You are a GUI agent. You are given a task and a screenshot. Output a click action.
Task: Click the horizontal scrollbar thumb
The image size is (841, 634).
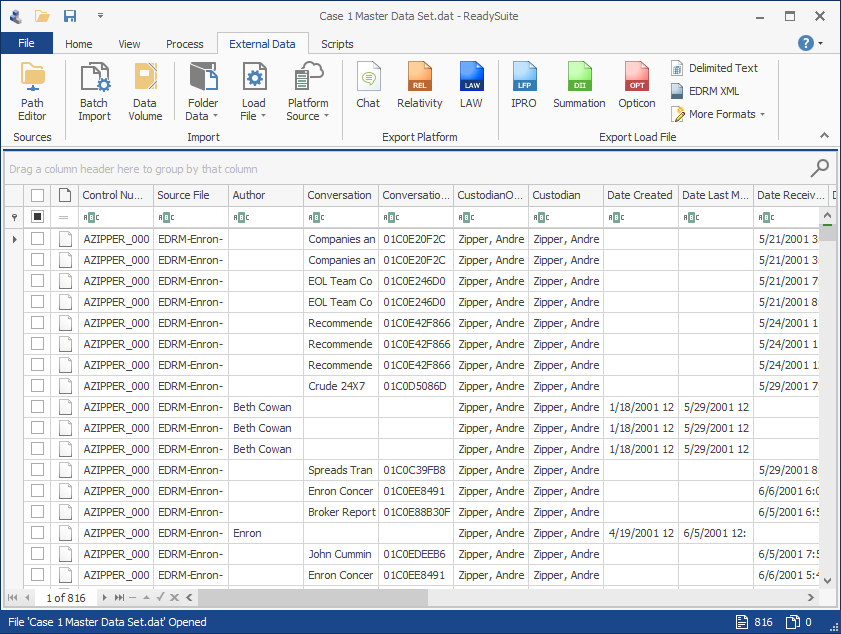point(313,597)
